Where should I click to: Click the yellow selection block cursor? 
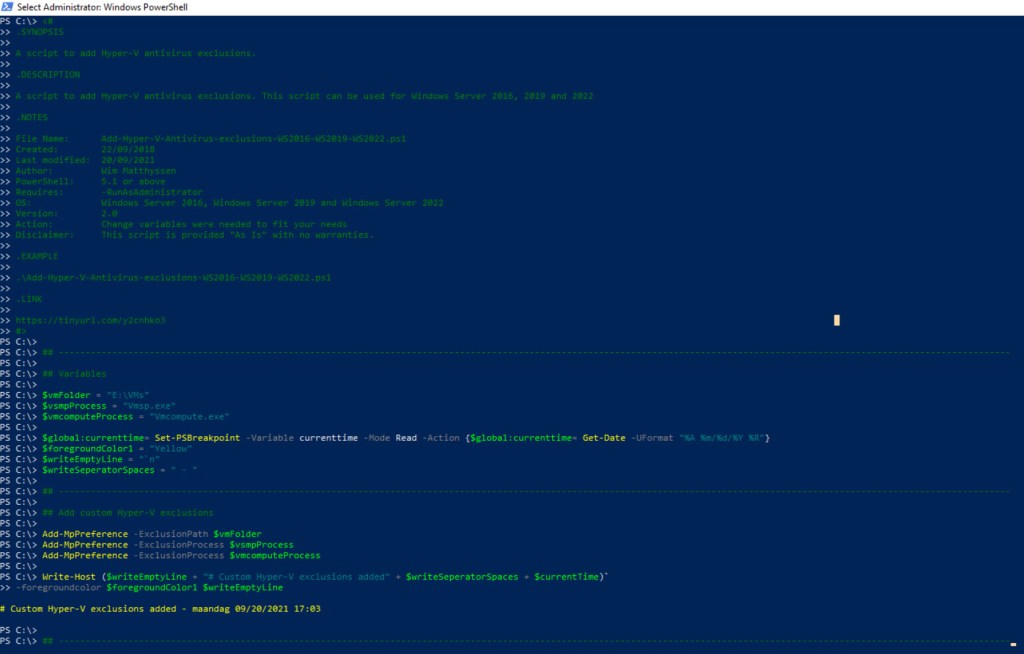click(836, 320)
